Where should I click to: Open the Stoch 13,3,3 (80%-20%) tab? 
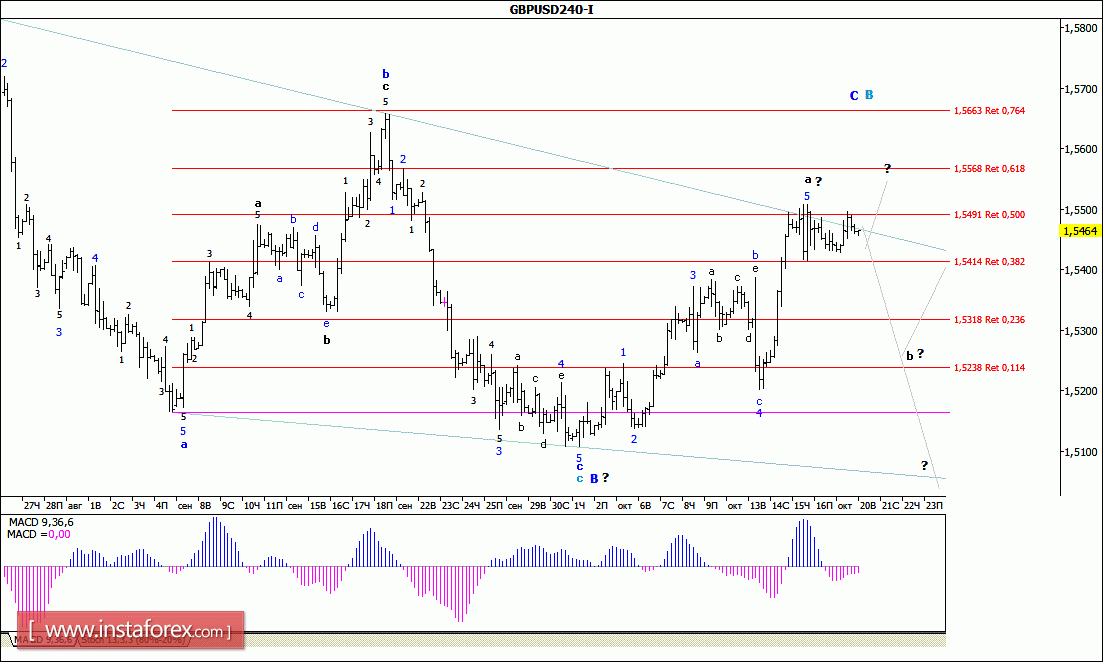[x=132, y=640]
